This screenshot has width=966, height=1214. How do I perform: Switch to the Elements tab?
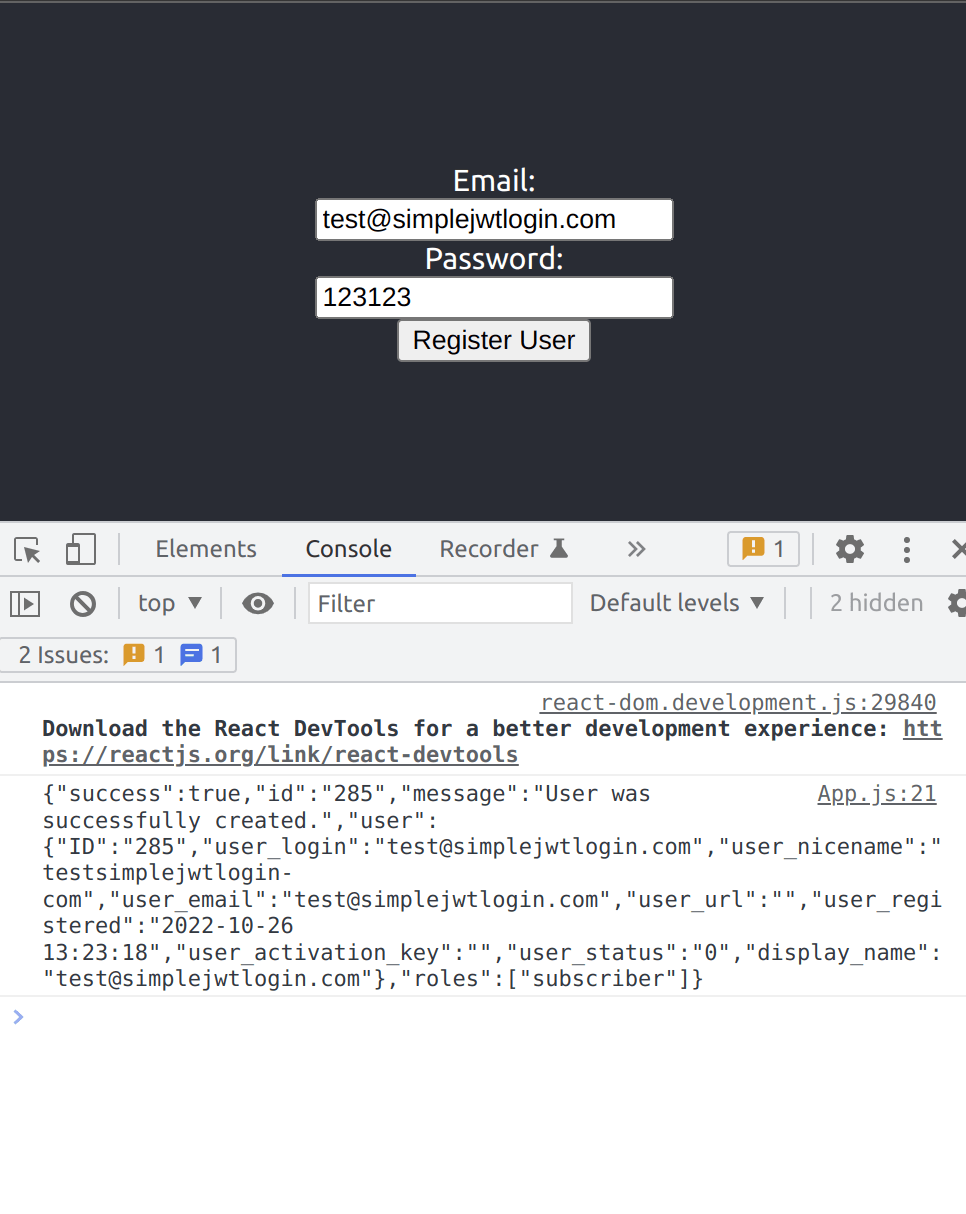(x=206, y=549)
